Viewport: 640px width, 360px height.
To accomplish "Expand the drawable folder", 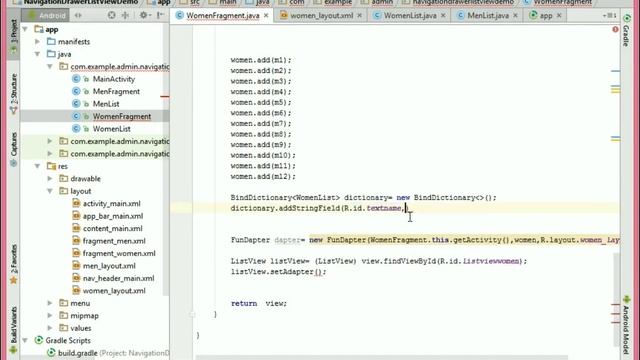I will pyautogui.click(x=50, y=179).
